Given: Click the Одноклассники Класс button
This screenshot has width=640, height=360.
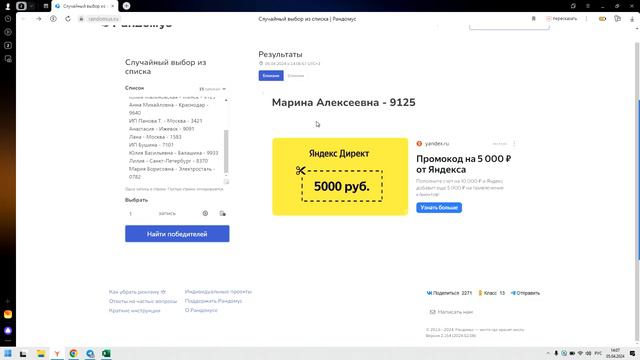Looking at the screenshot, I should coord(492,293).
